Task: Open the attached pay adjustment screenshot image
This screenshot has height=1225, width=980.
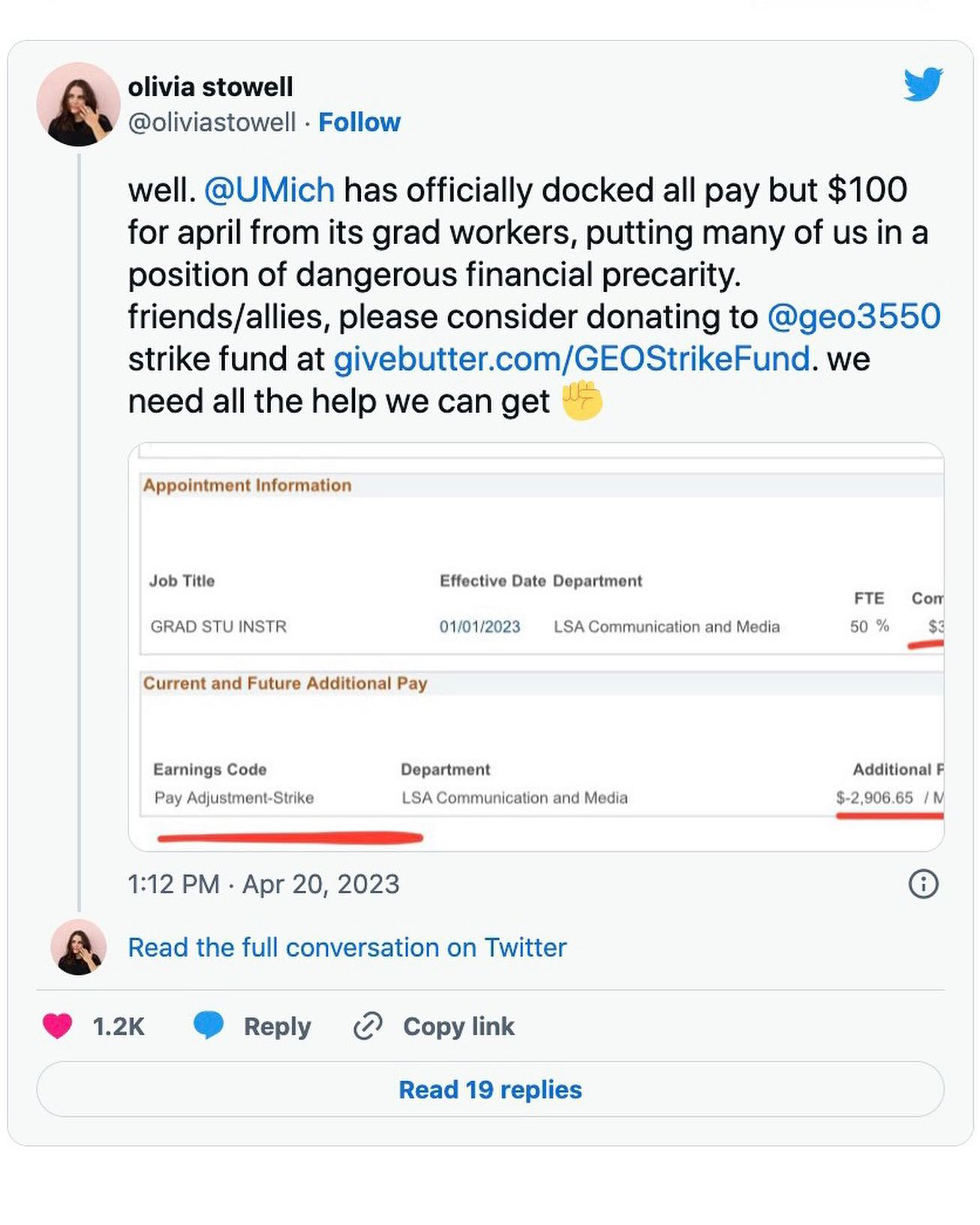Action: click(536, 647)
